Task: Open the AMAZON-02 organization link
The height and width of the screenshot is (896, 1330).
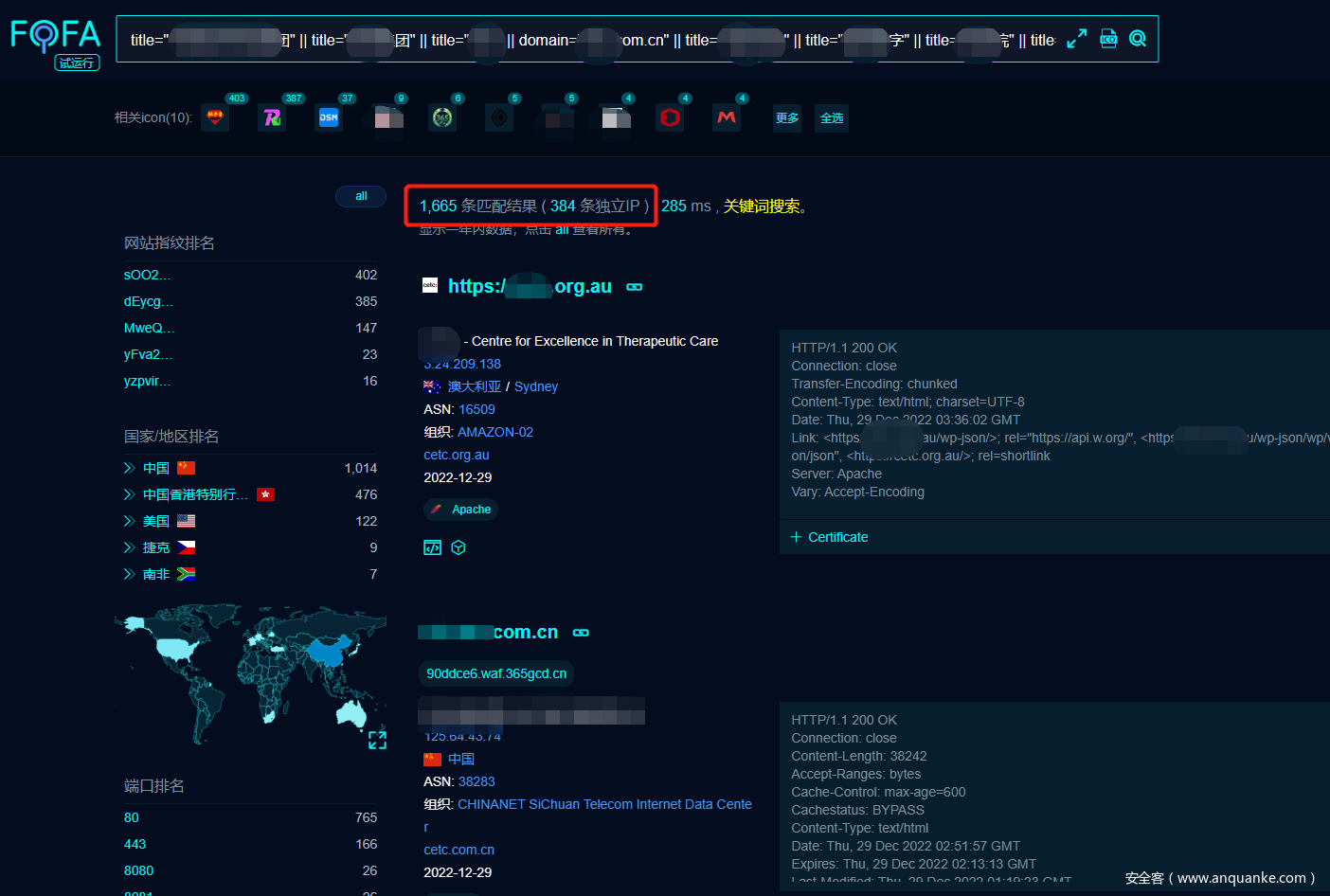Action: (x=495, y=432)
